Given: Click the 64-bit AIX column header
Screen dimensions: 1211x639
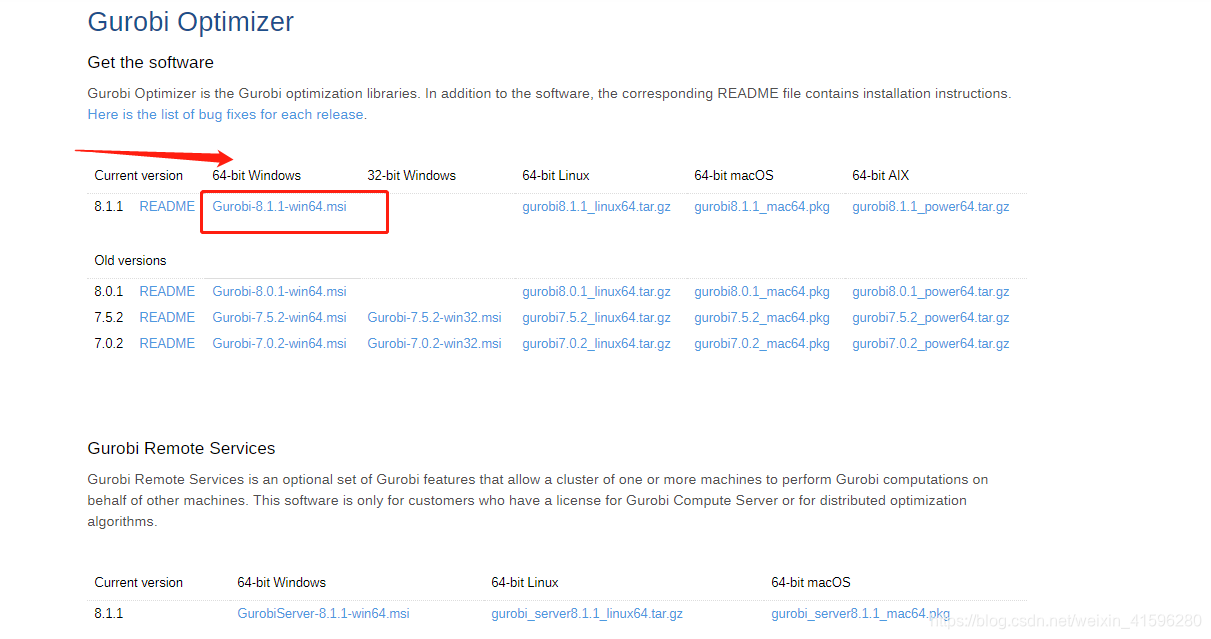Looking at the screenshot, I should (x=881, y=175).
